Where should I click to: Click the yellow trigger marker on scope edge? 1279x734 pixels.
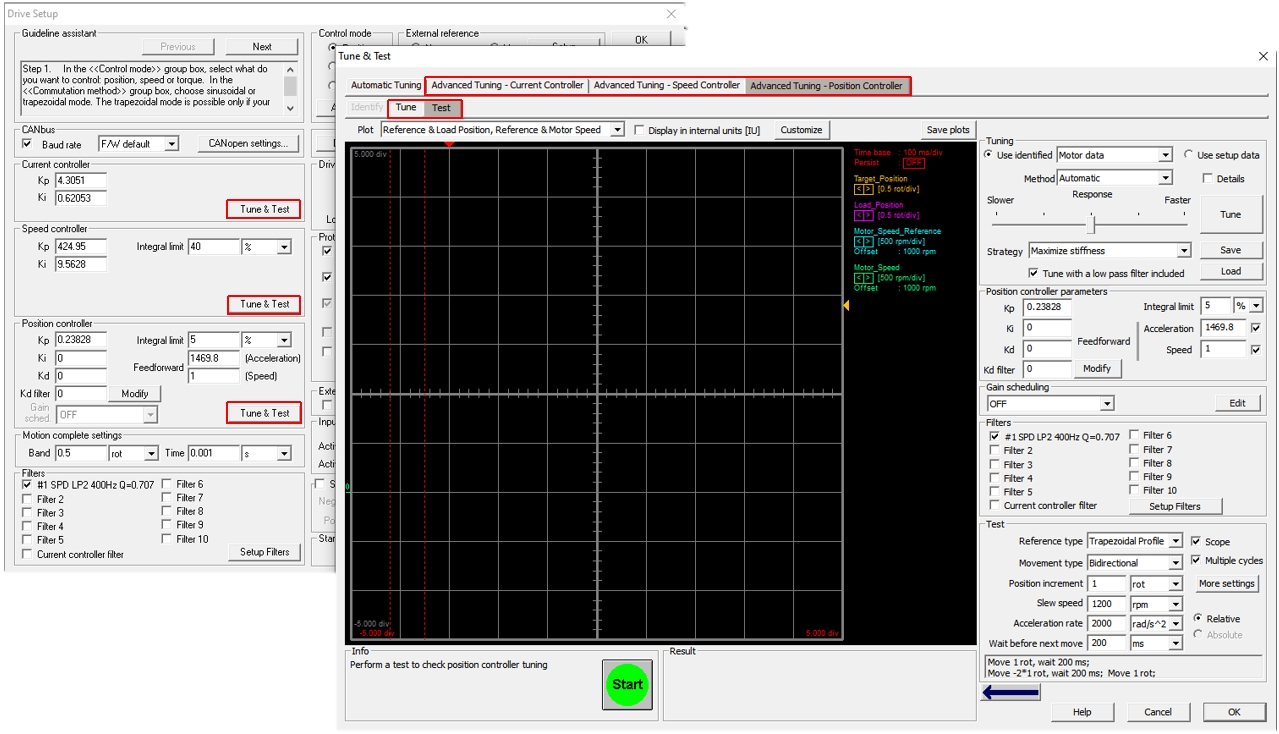pyautogui.click(x=845, y=306)
